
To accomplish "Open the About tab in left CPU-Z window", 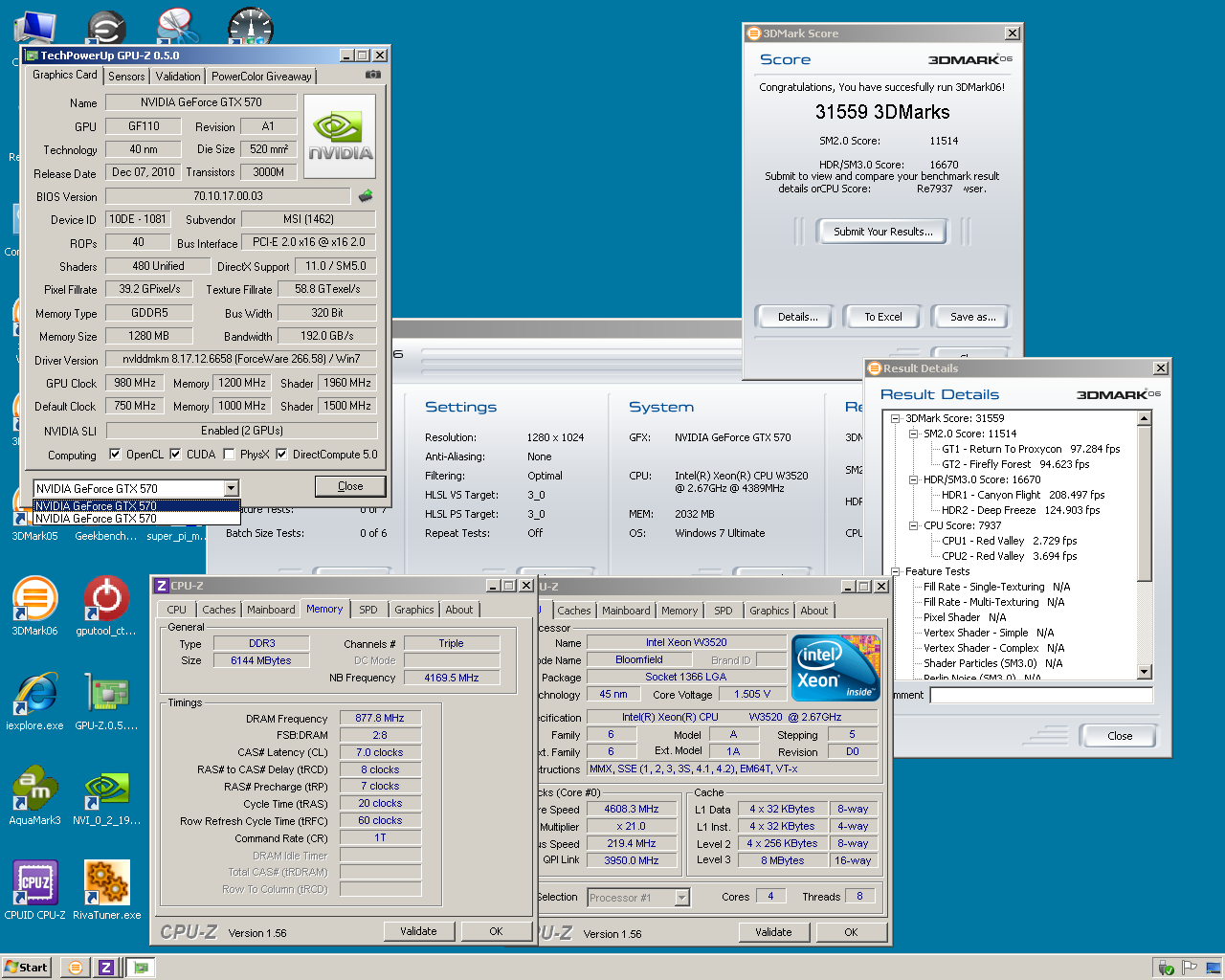I will [459, 610].
